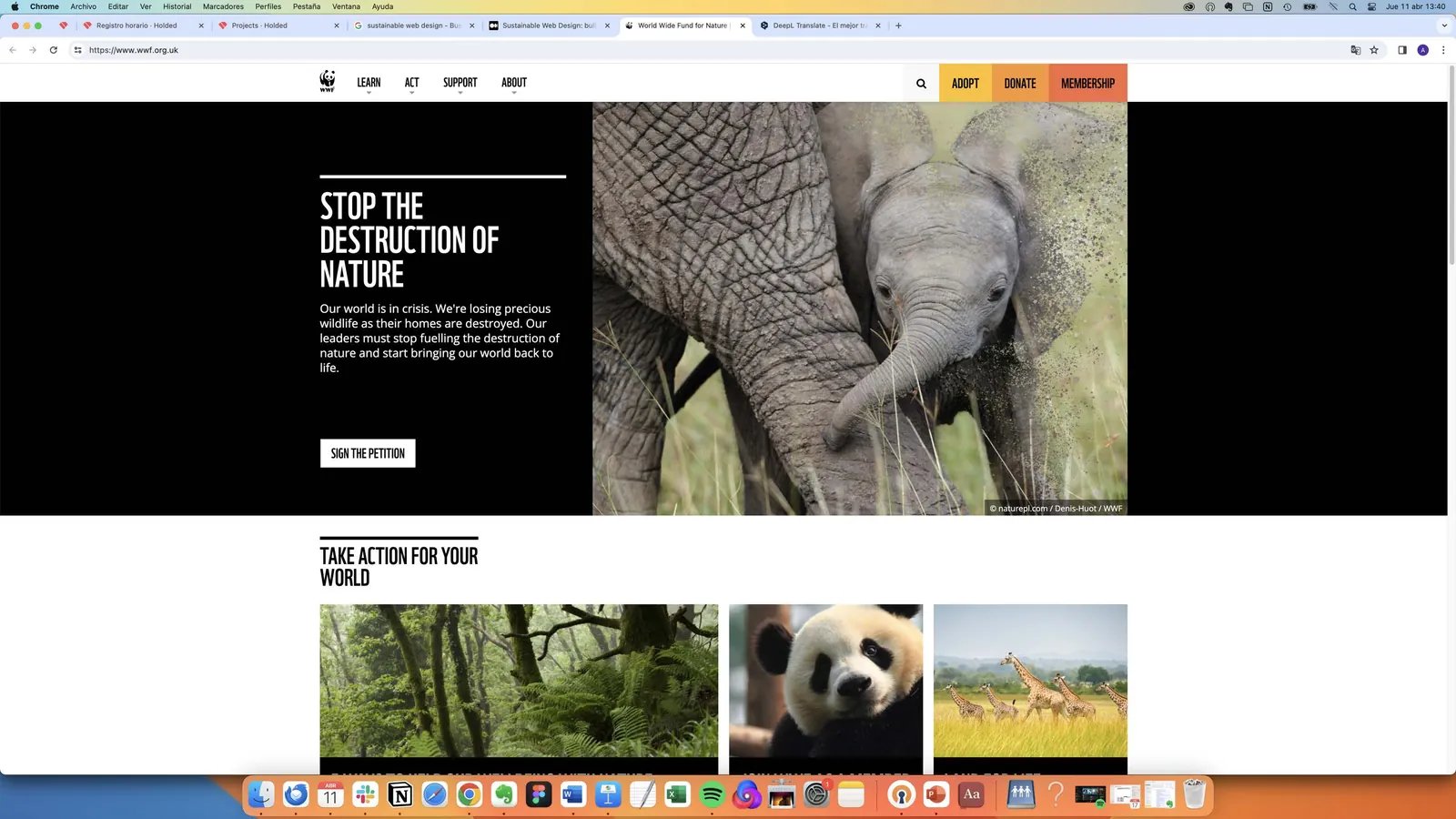Open Figma from the dock

(x=539, y=794)
